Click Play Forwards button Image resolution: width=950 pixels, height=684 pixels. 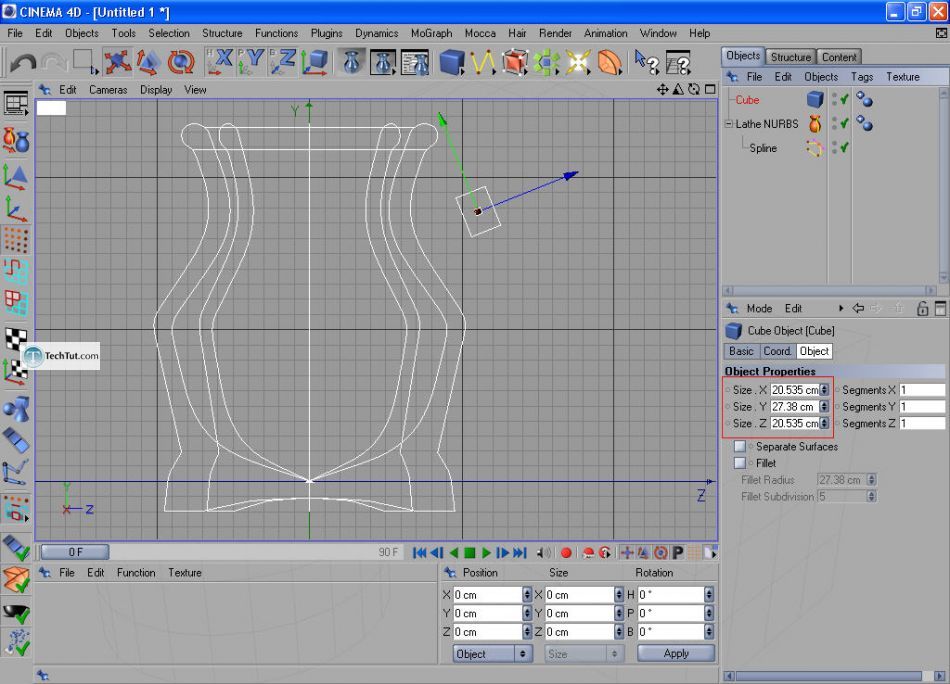(486, 553)
